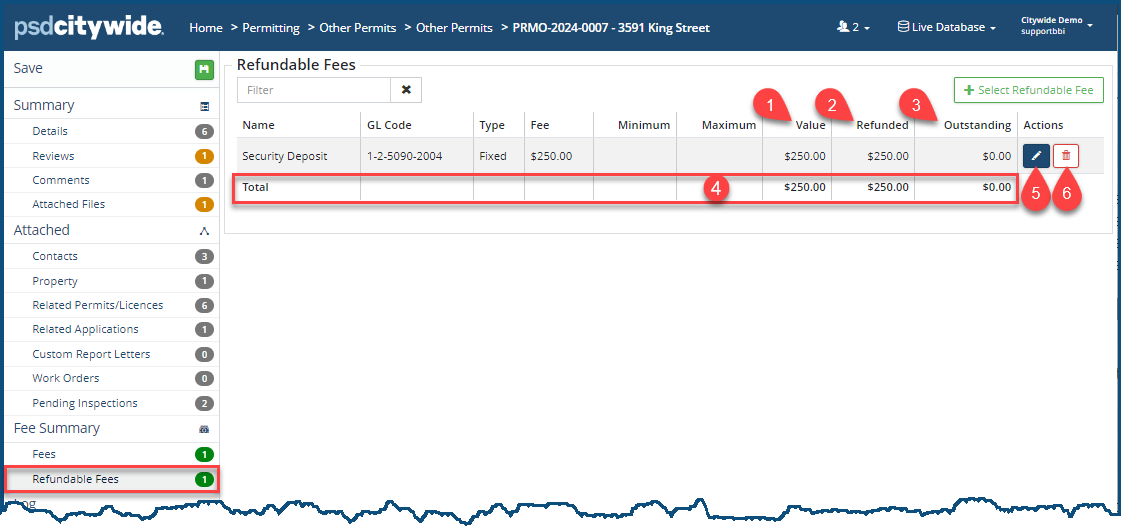The image size is (1121, 531).
Task: Click into the Filter input field
Action: 314,90
